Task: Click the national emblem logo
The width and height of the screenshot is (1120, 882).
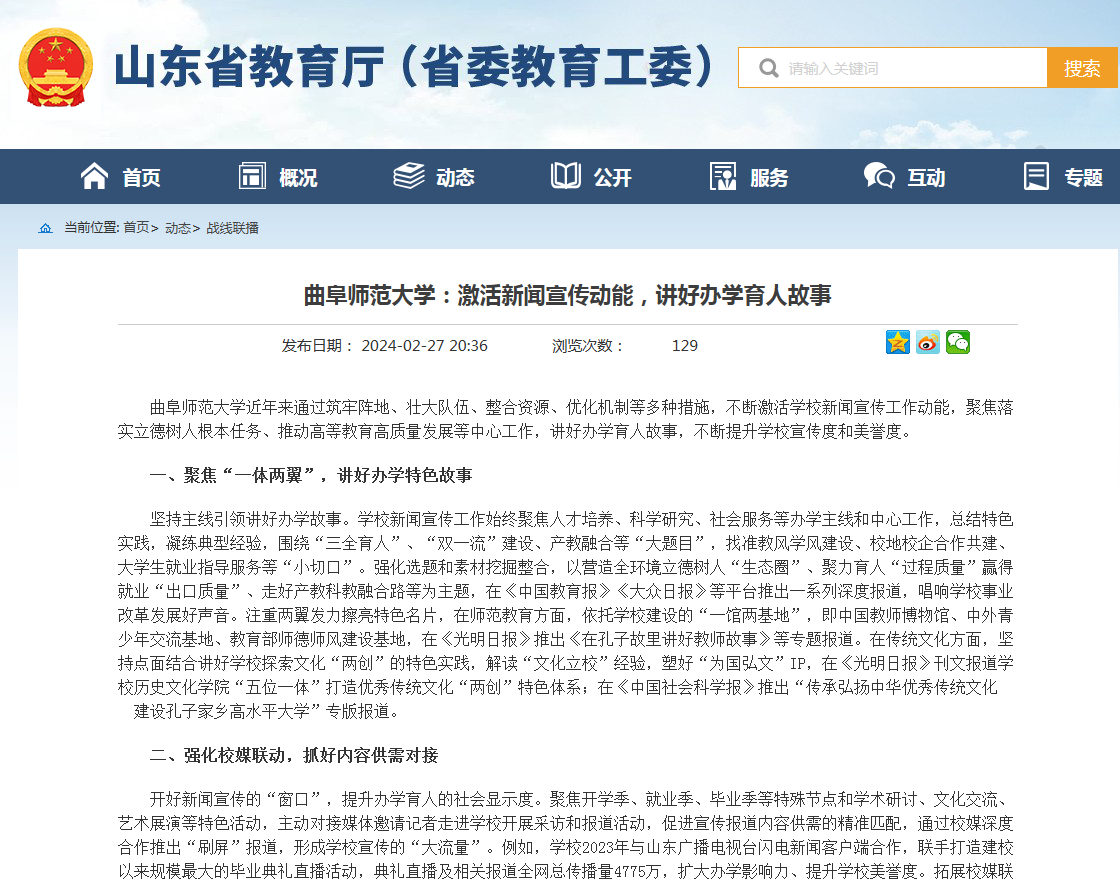Action: click(x=55, y=67)
